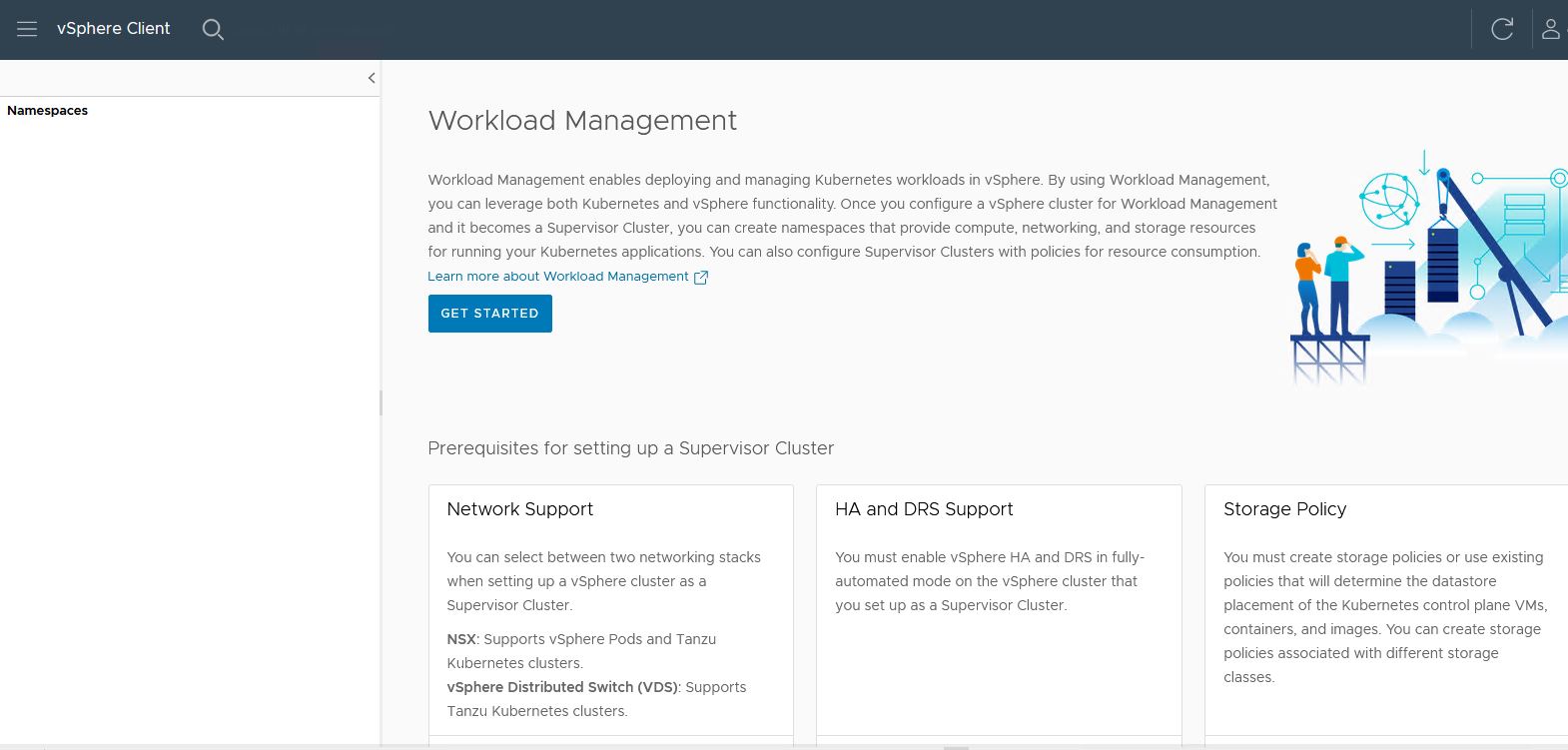Click the Workload Management heading
The width and height of the screenshot is (1568, 750).
click(x=582, y=121)
